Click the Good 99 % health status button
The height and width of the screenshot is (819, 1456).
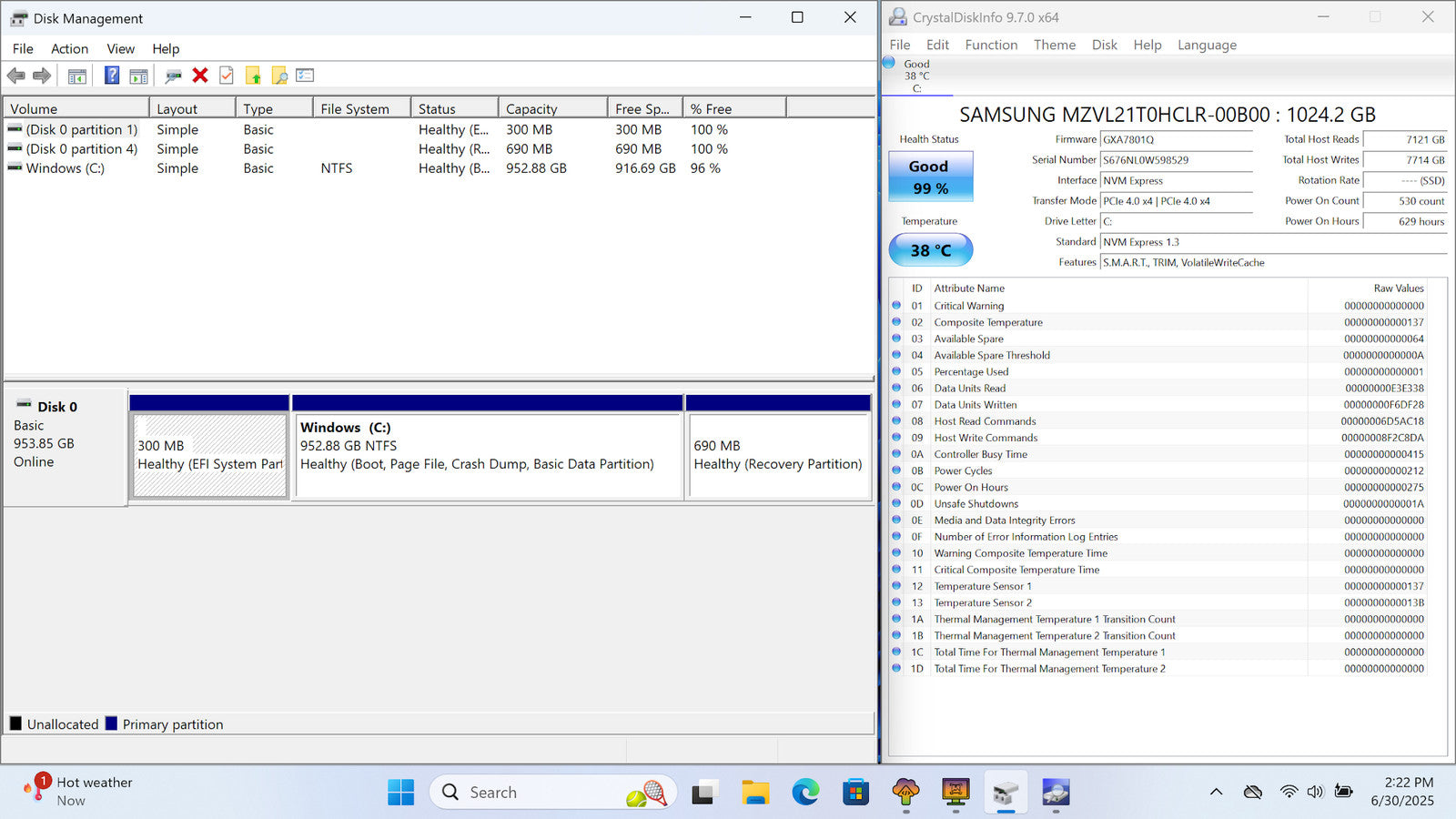(929, 177)
